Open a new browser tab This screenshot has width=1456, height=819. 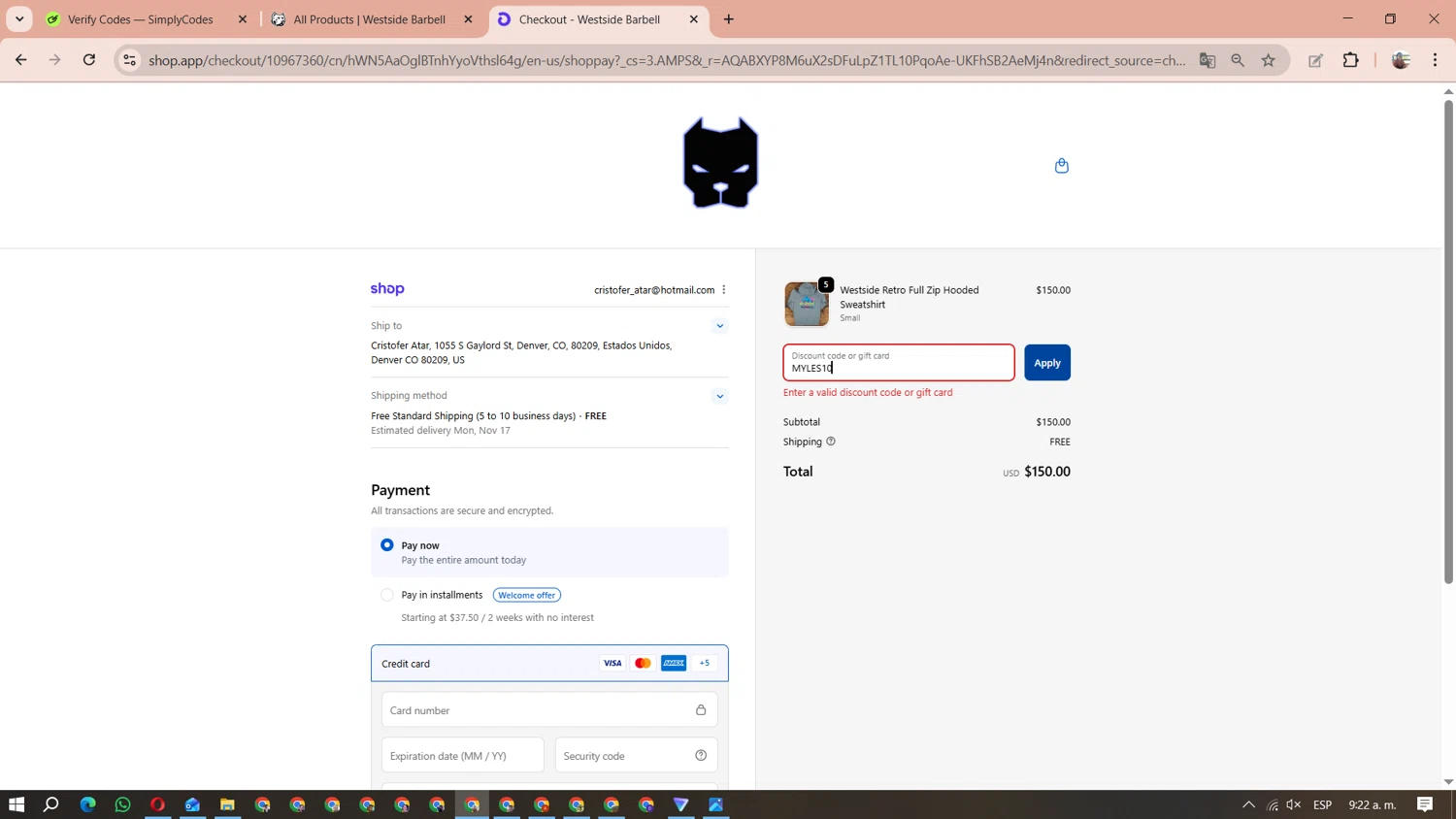click(729, 19)
